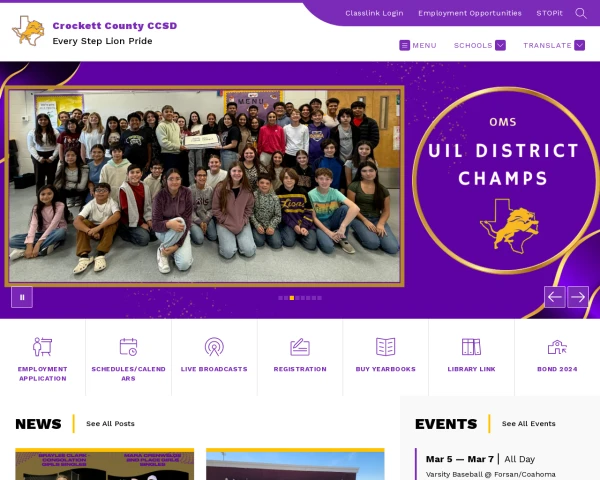Select the fifth slideshow indicator dot

pos(303,298)
